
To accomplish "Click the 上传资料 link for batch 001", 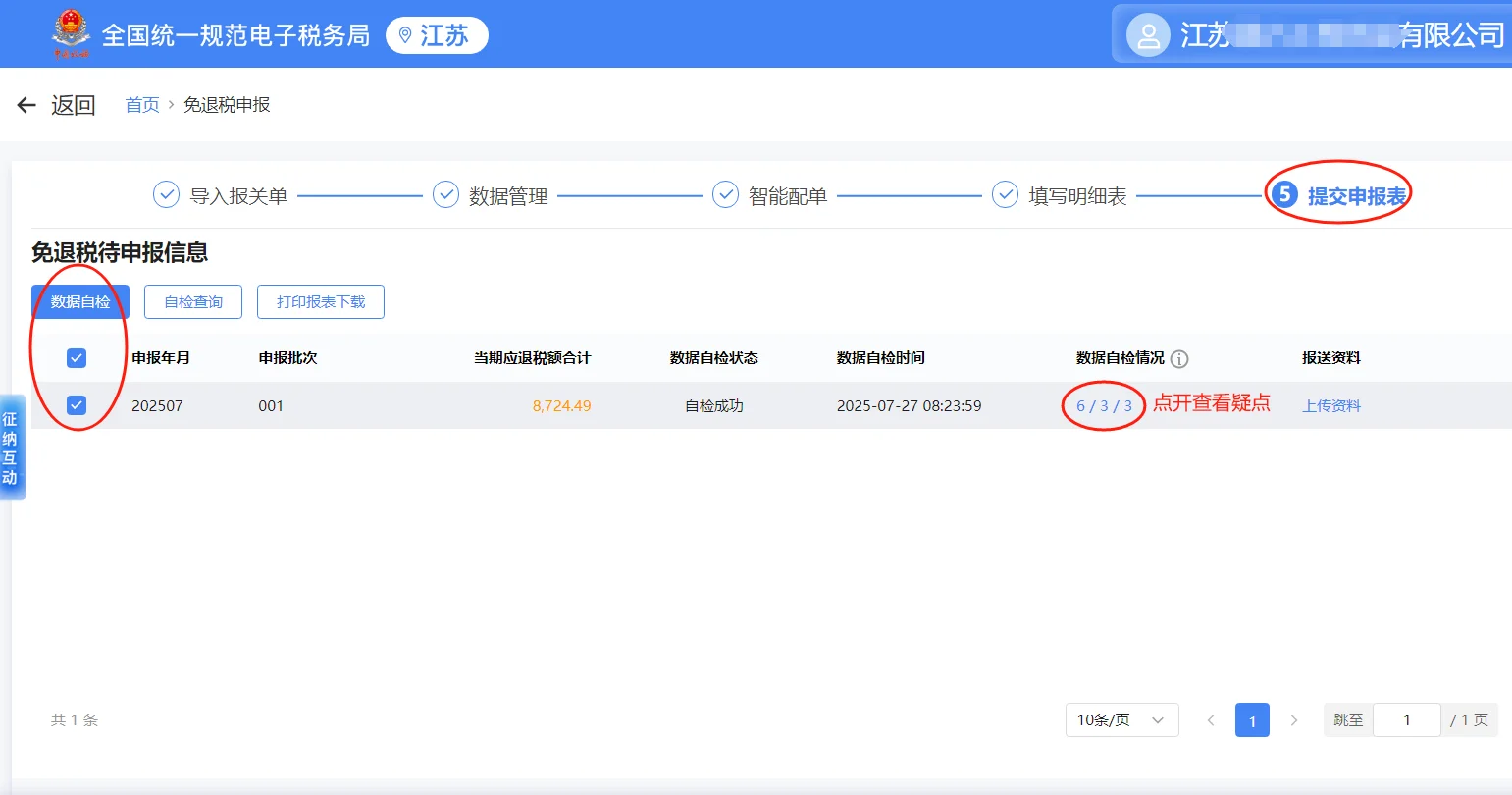I will tap(1330, 404).
